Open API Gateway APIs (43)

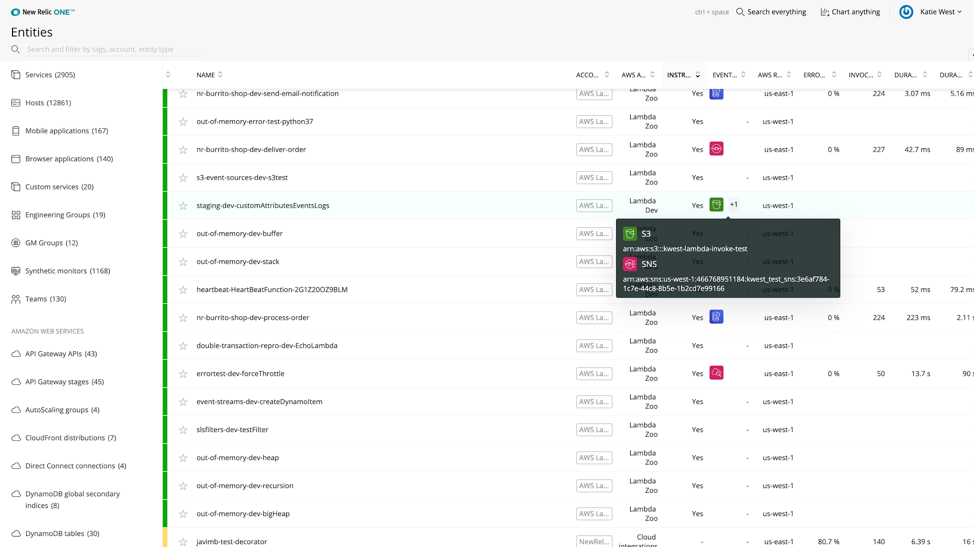coord(61,353)
